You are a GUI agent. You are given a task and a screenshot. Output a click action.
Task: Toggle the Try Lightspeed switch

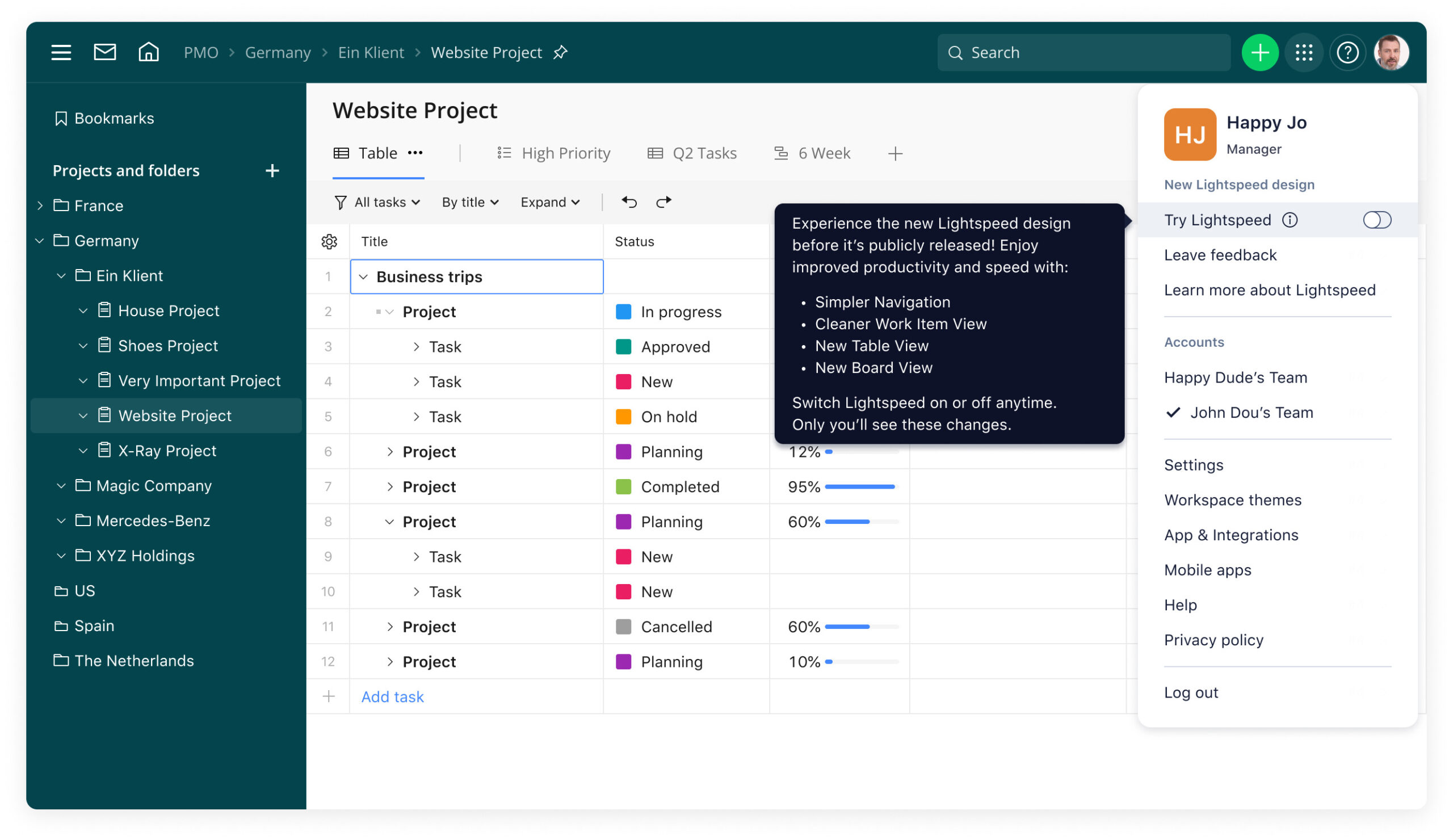coord(1377,220)
